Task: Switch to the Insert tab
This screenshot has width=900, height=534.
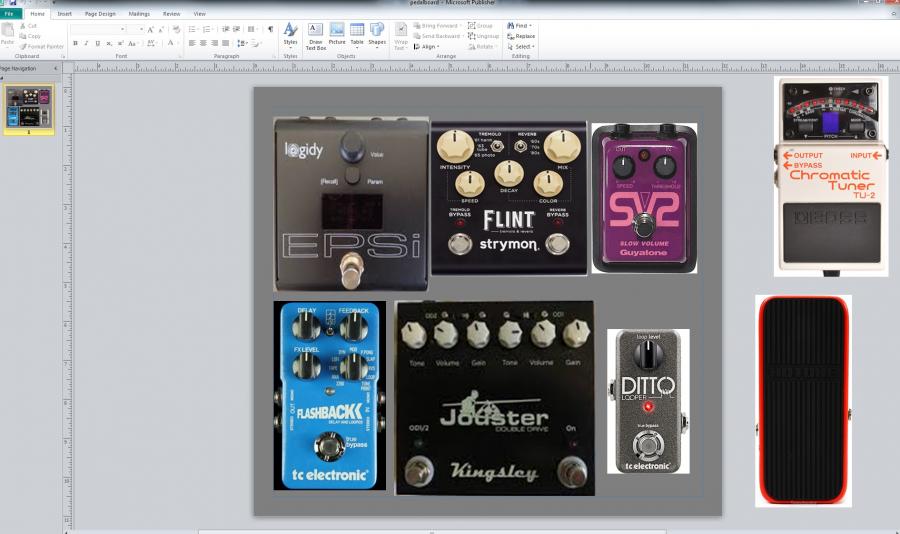Action: pyautogui.click(x=64, y=14)
